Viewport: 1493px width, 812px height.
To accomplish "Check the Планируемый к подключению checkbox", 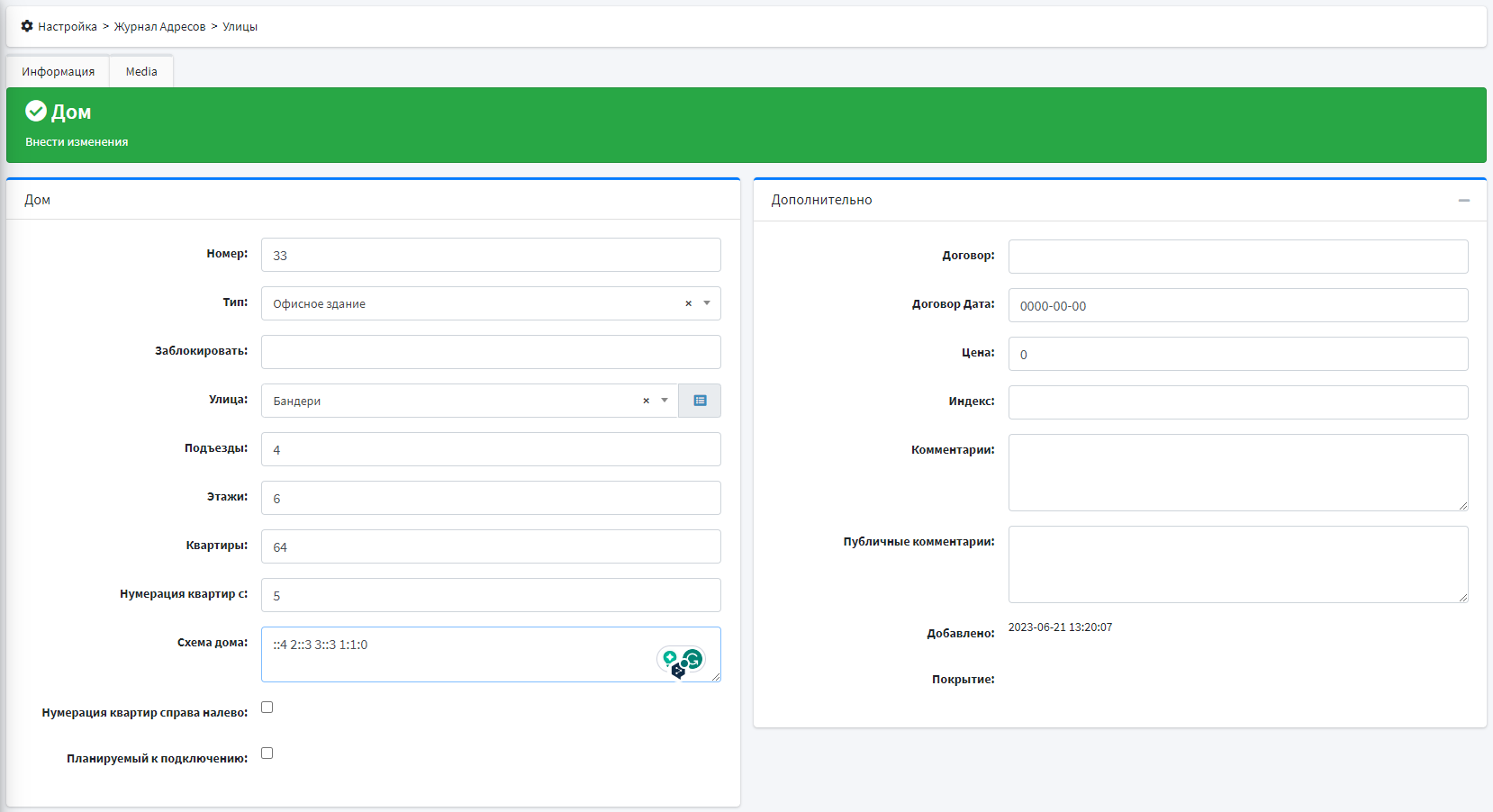I will (267, 753).
